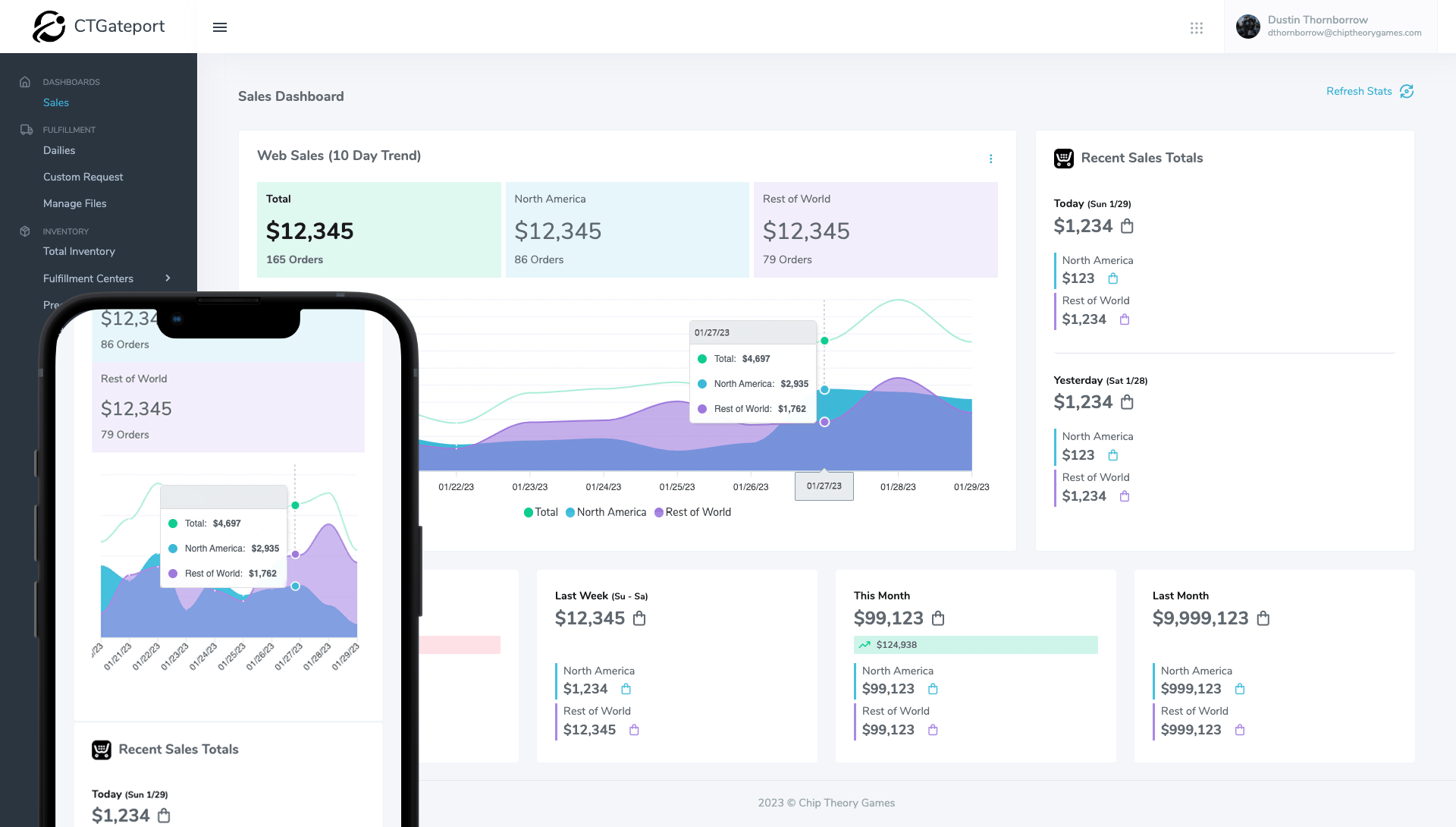This screenshot has height=827, width=1456.
Task: Click Last Week North America bag icon
Action: click(626, 689)
